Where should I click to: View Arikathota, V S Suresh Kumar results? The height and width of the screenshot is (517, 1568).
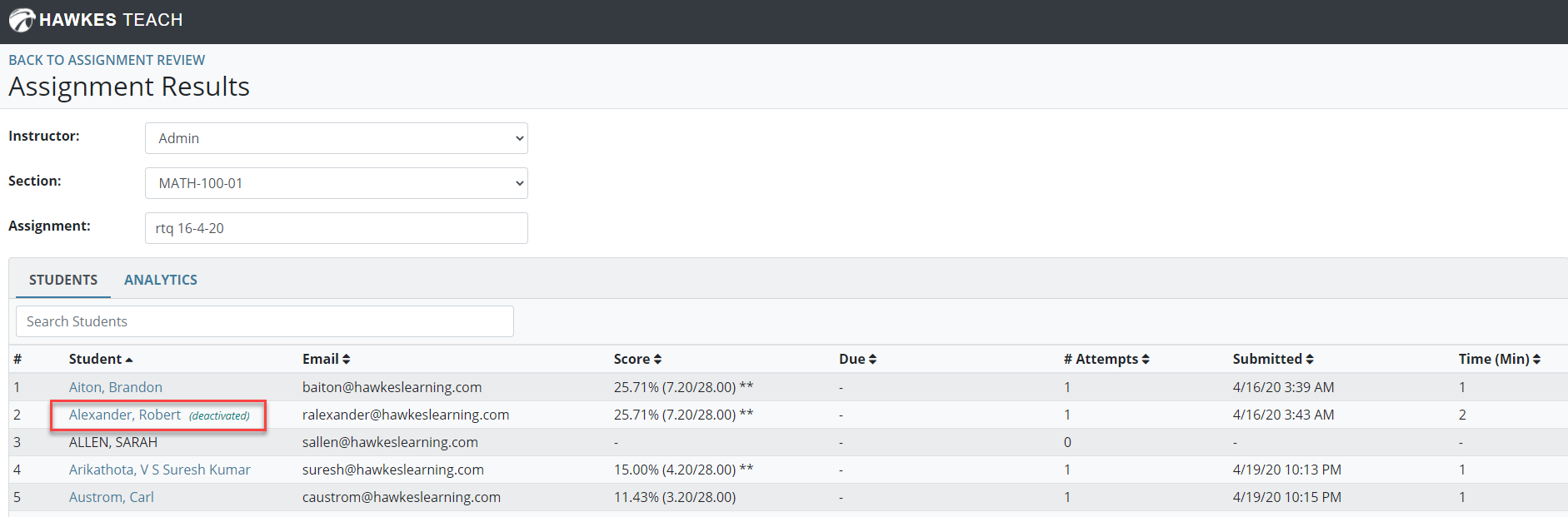[x=159, y=470]
